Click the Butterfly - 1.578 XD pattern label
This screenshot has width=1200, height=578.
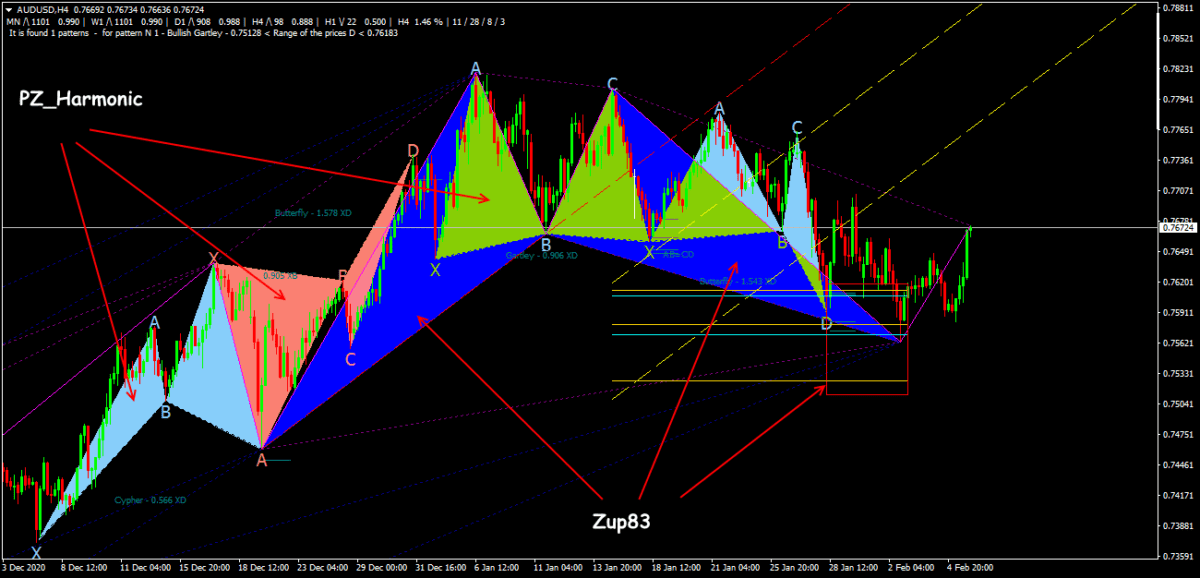[313, 213]
